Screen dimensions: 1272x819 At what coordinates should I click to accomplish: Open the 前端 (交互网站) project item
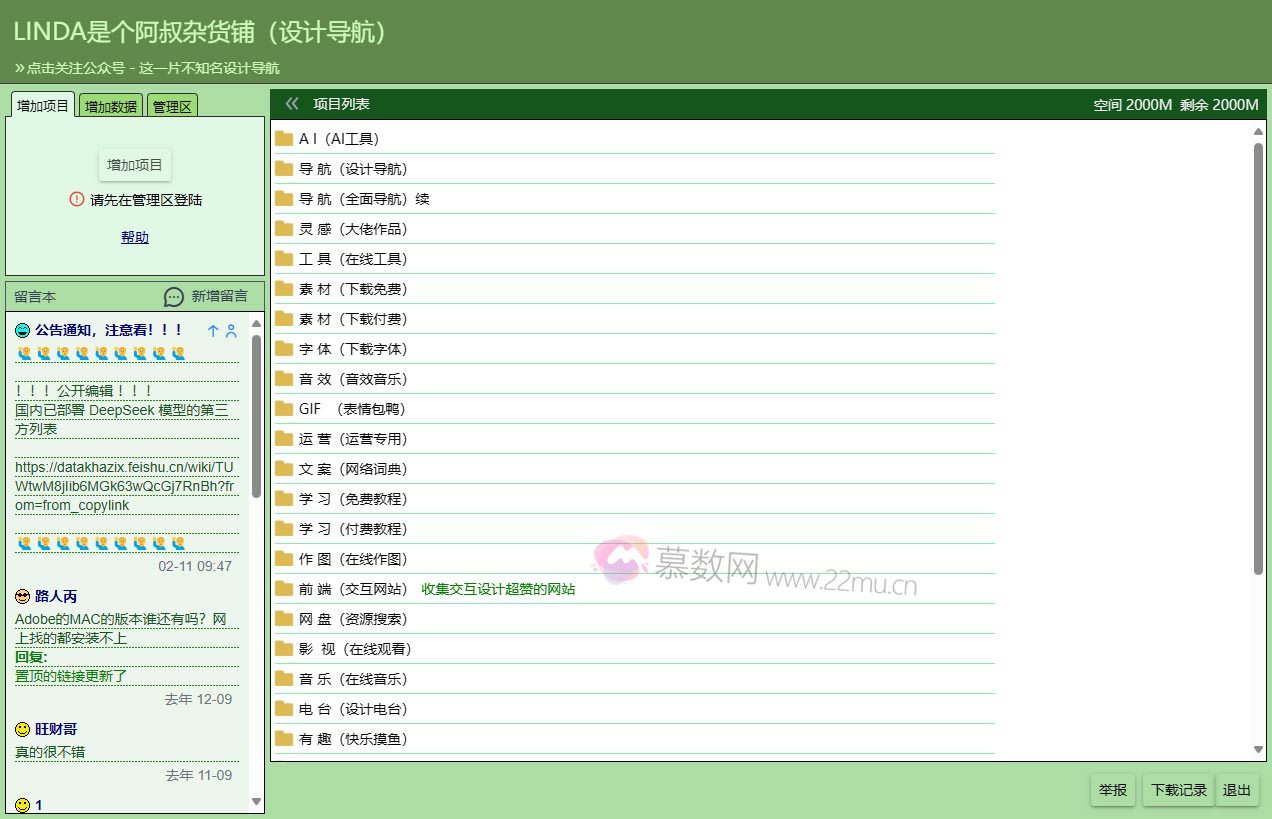353,589
